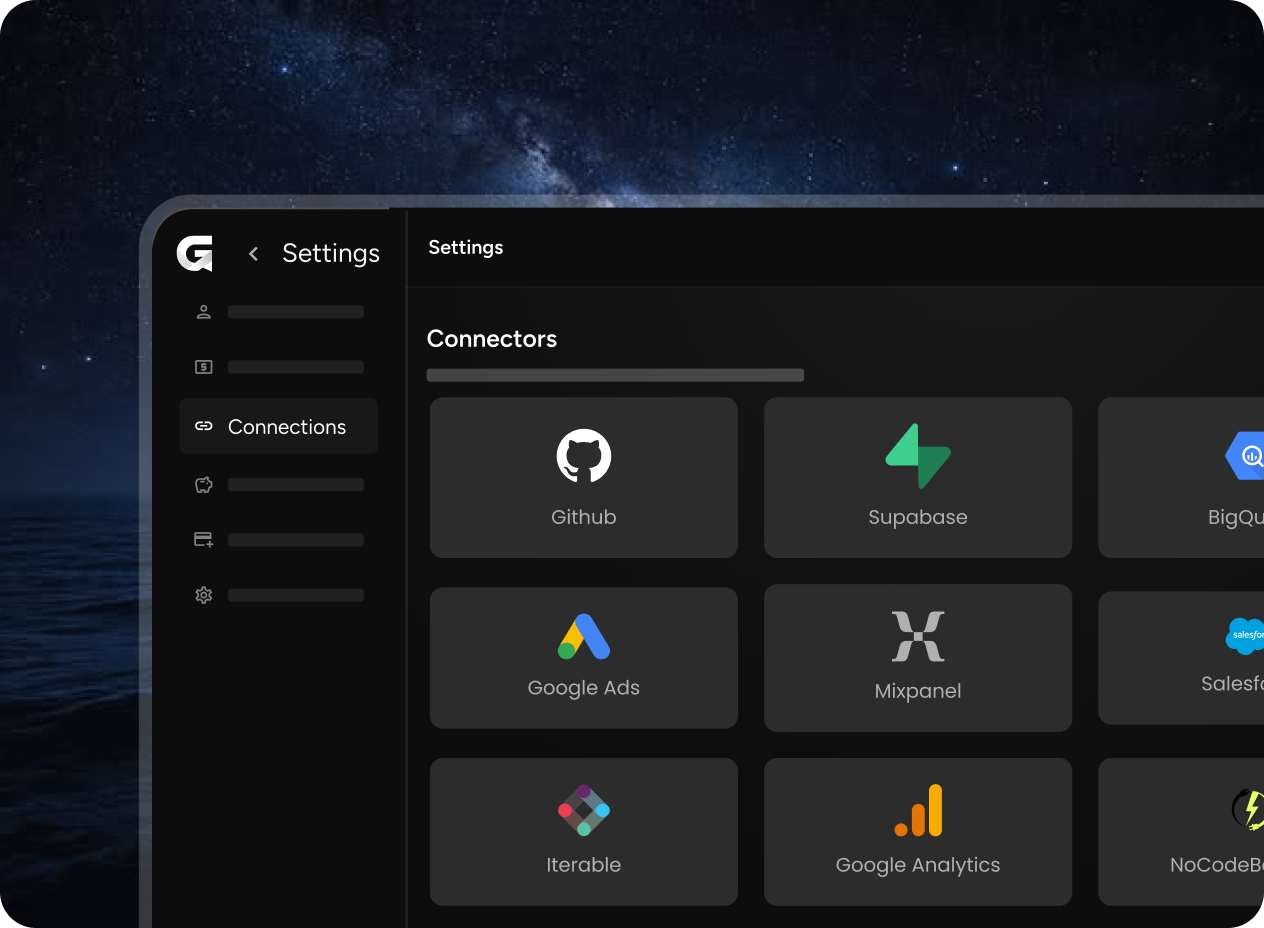Open the piggy bank sidebar icon
1264x928 pixels.
click(204, 485)
